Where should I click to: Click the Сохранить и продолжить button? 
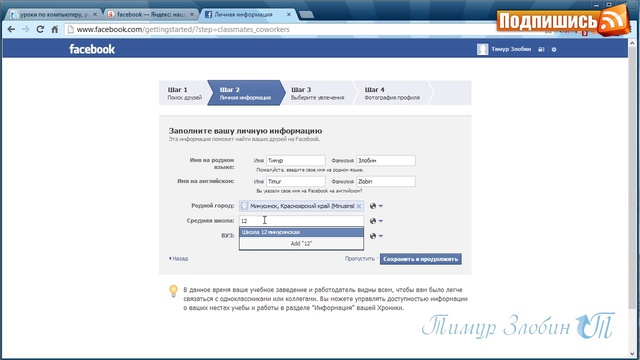pyautogui.click(x=420, y=259)
